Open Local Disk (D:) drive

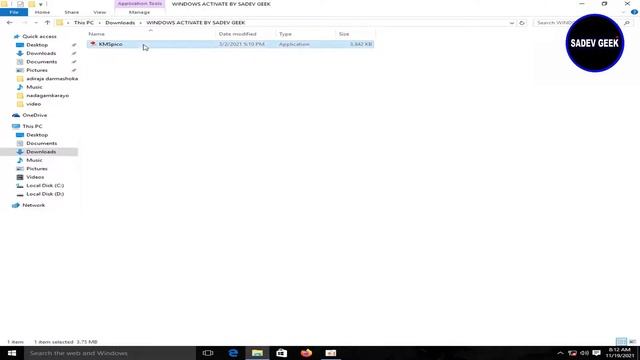45,194
